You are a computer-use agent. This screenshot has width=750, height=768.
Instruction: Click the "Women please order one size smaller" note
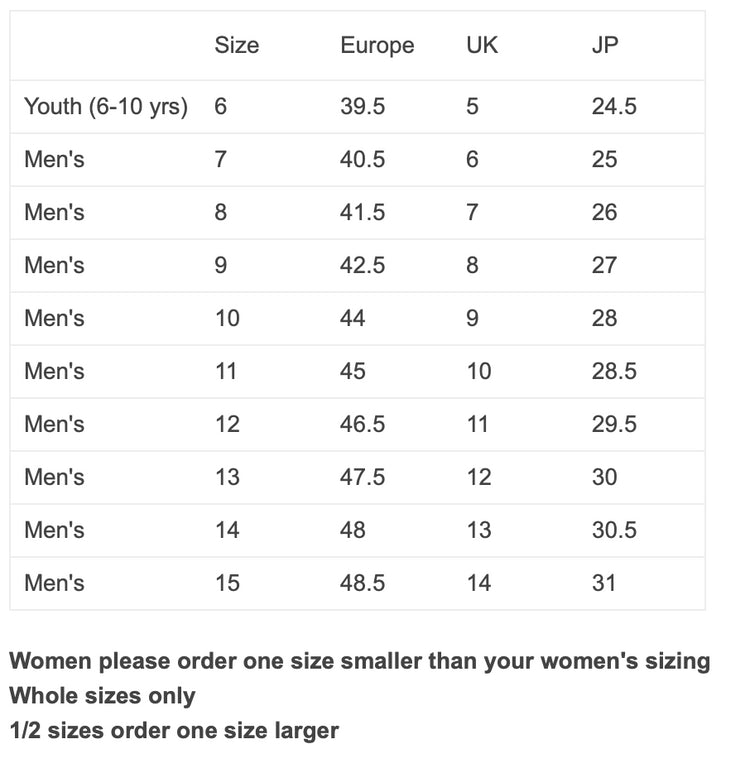(x=359, y=662)
